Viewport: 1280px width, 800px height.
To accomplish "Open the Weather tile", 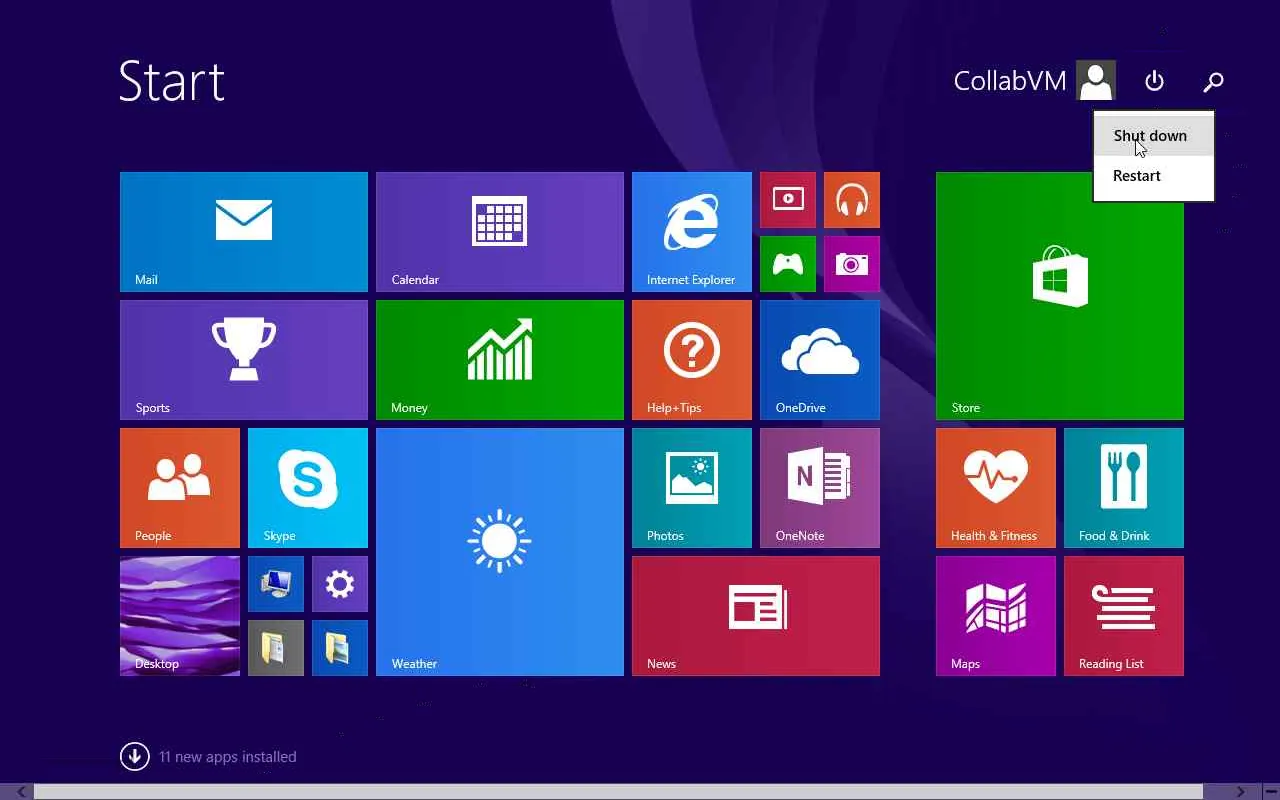I will point(500,552).
